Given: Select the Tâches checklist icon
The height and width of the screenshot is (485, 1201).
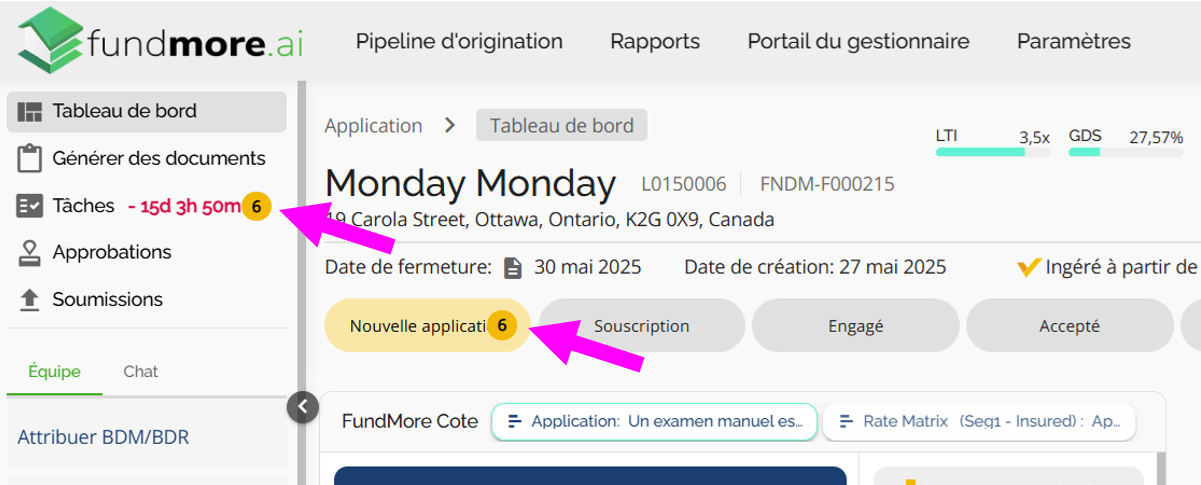Looking at the screenshot, I should 30,206.
